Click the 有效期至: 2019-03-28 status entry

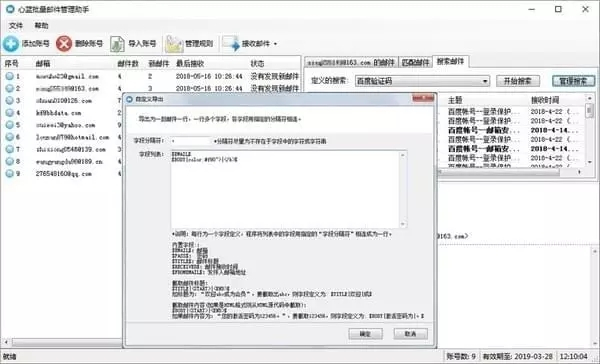tap(517, 356)
